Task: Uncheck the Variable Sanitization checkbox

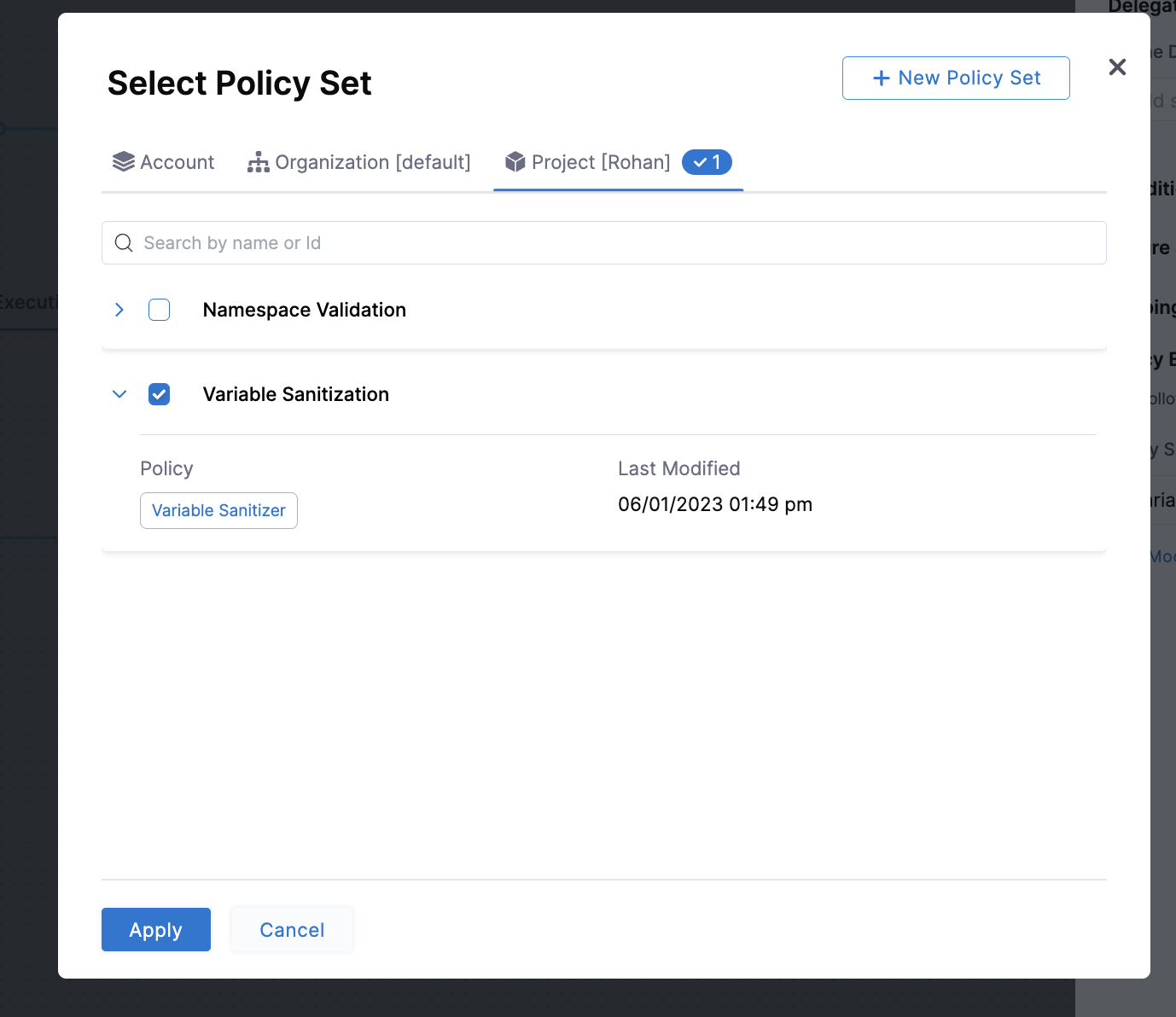Action: pos(160,394)
